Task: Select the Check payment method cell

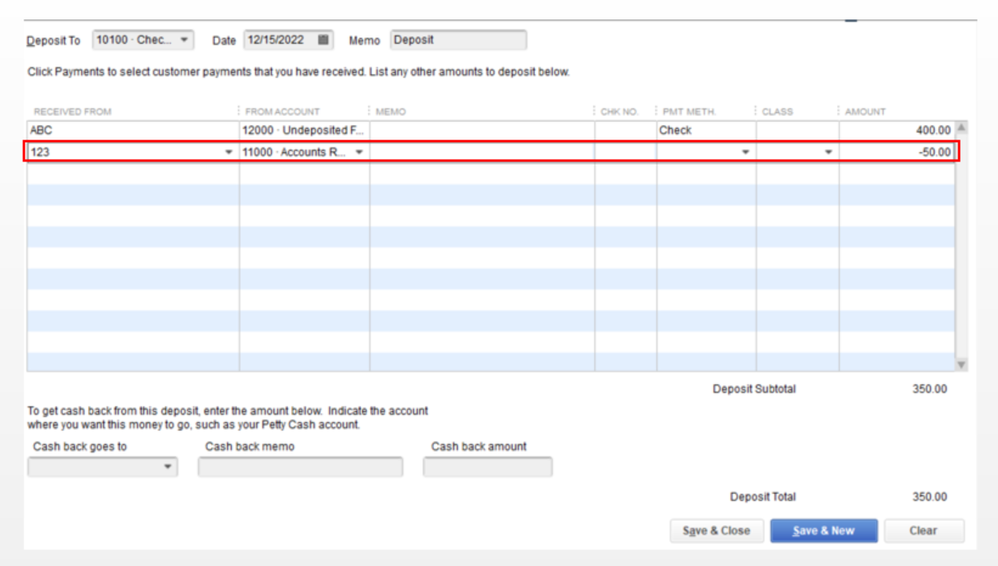Action: (x=706, y=130)
